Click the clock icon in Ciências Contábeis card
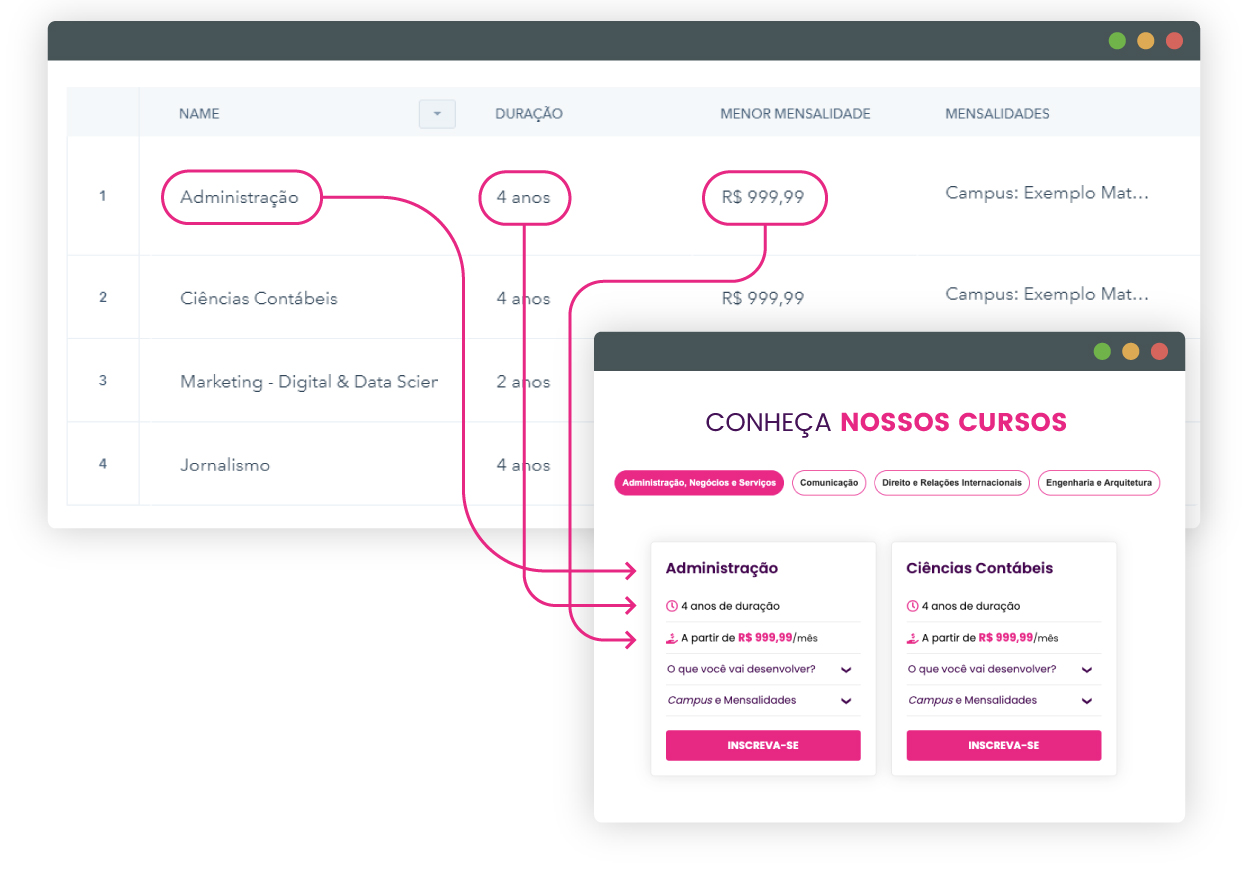Viewport: 1256px width, 882px height. [912, 606]
